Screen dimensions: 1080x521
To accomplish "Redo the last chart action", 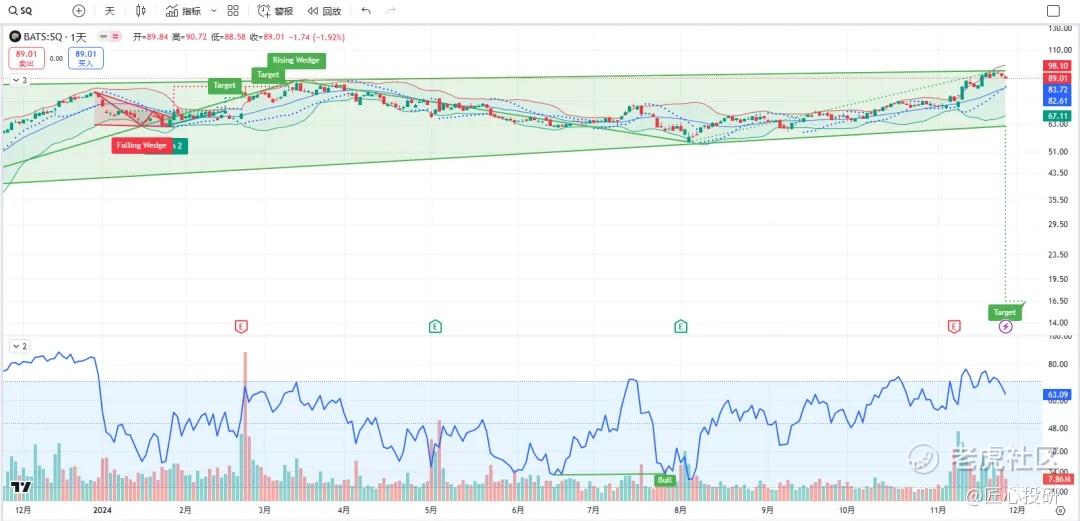I will (x=391, y=11).
